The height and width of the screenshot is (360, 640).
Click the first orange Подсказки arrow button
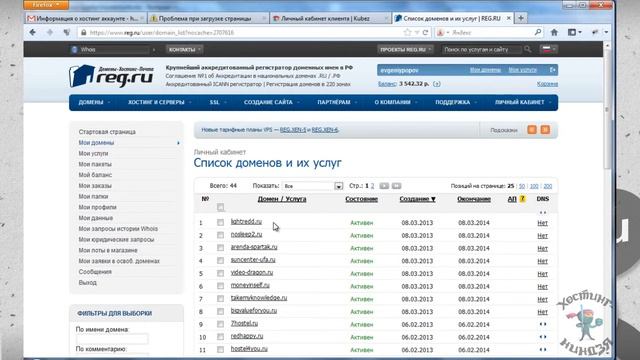point(532,130)
